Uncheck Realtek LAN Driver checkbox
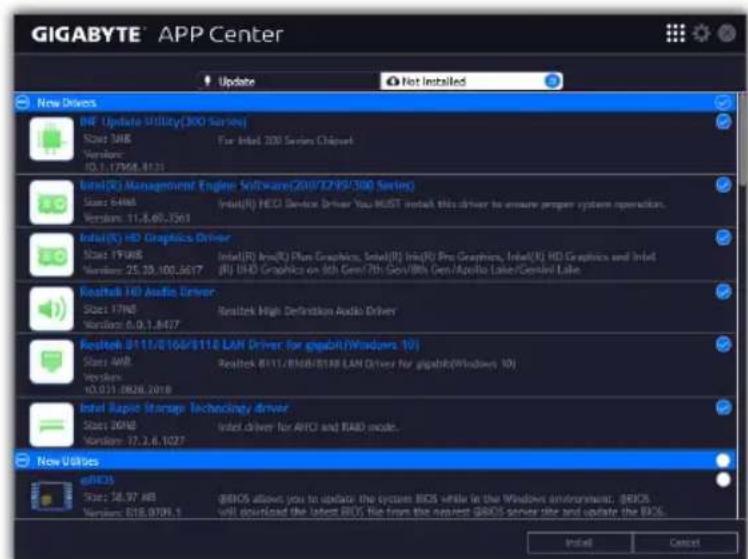Viewport: 748px width, 559px height. pos(723,344)
